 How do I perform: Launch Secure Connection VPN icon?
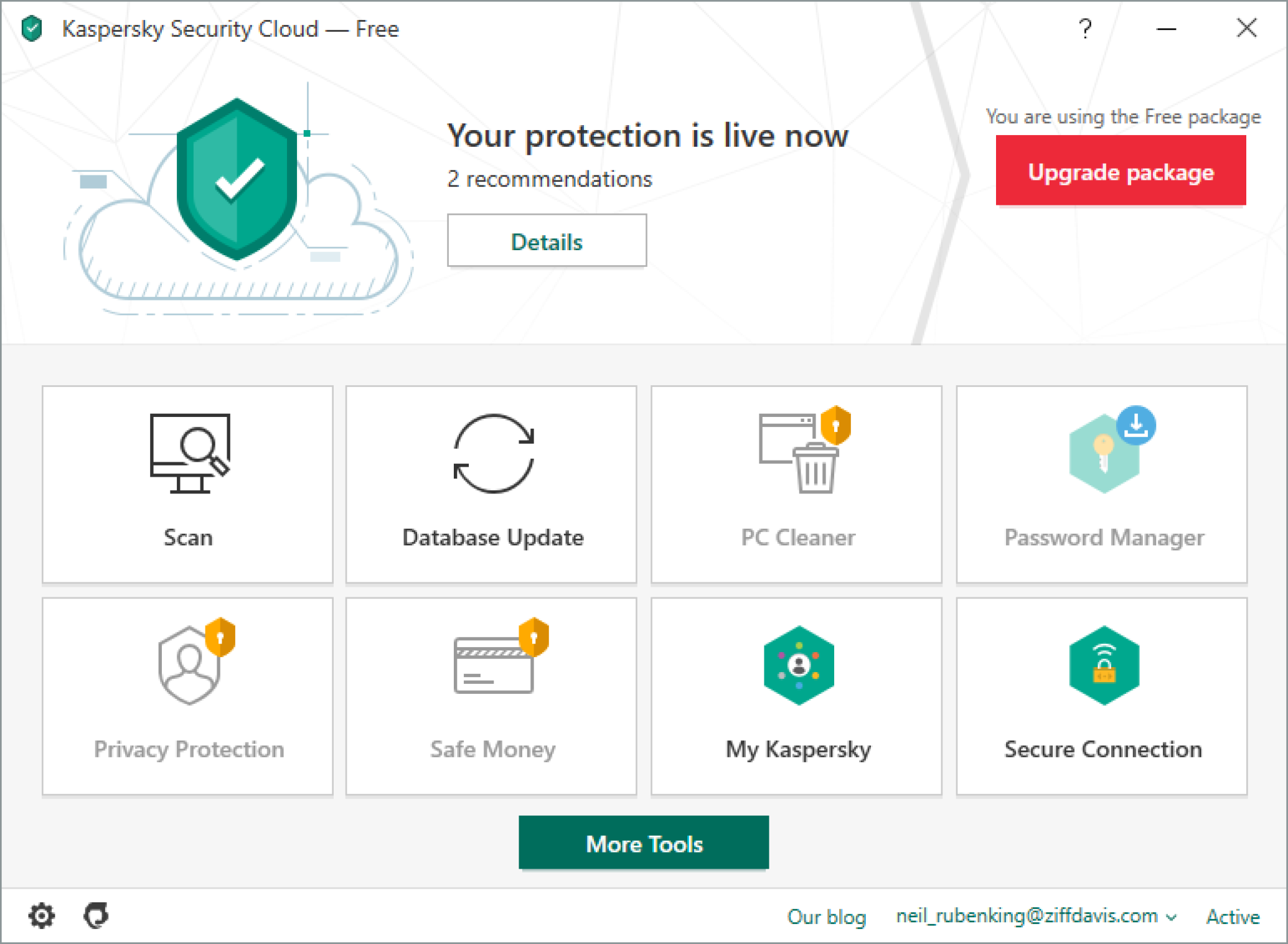(x=1104, y=665)
